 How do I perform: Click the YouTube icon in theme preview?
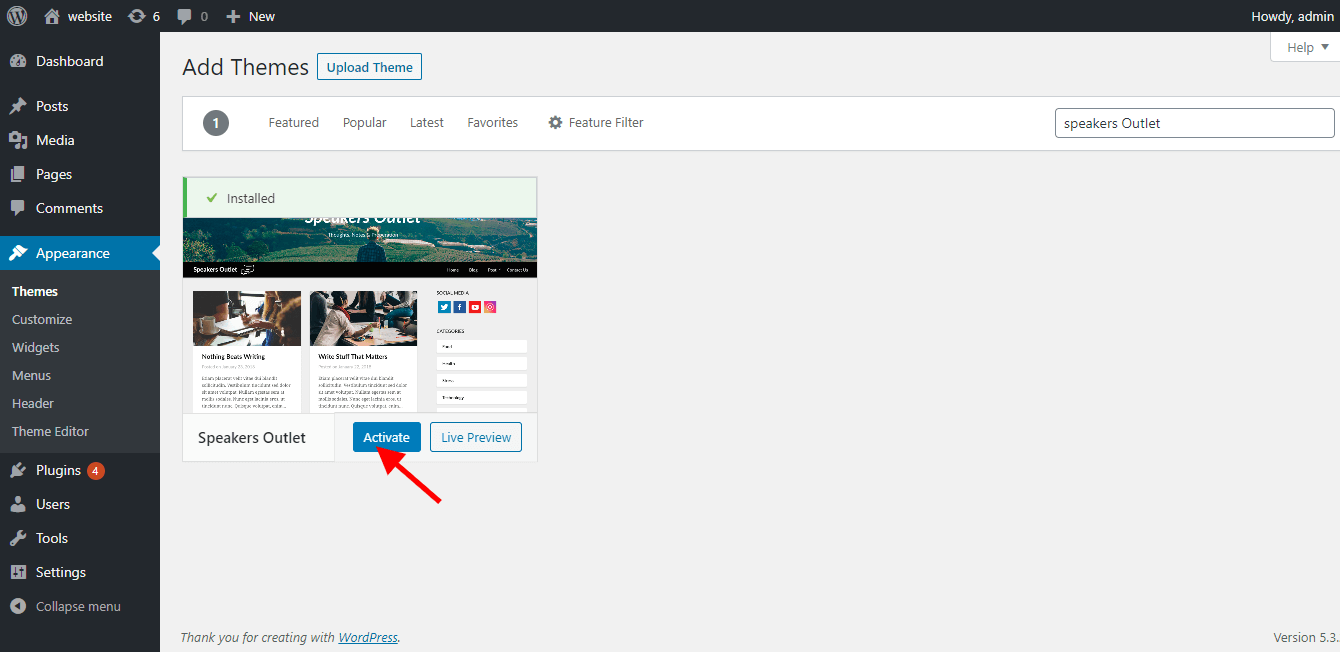point(475,307)
